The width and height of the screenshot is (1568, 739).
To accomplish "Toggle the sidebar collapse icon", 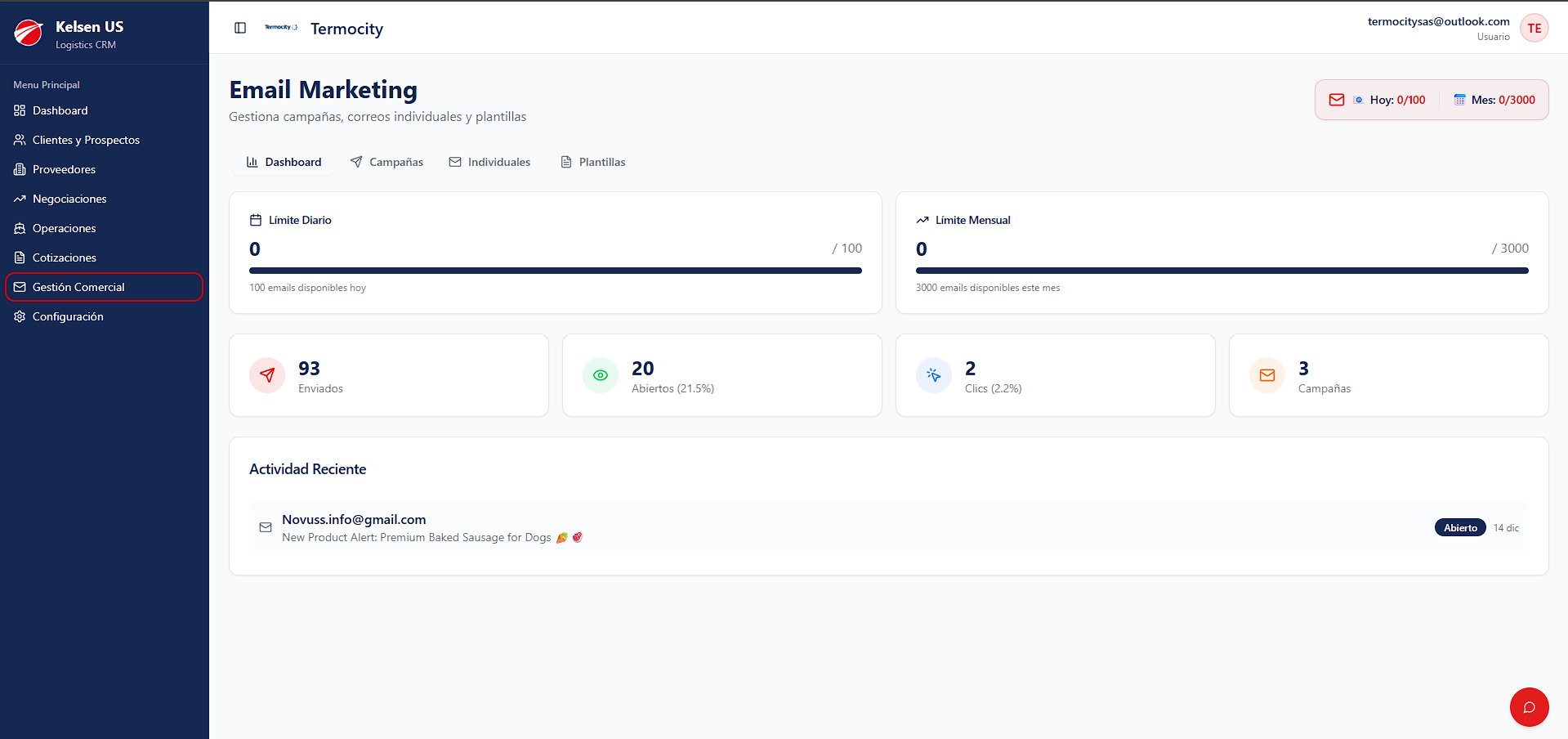I will (x=240, y=28).
